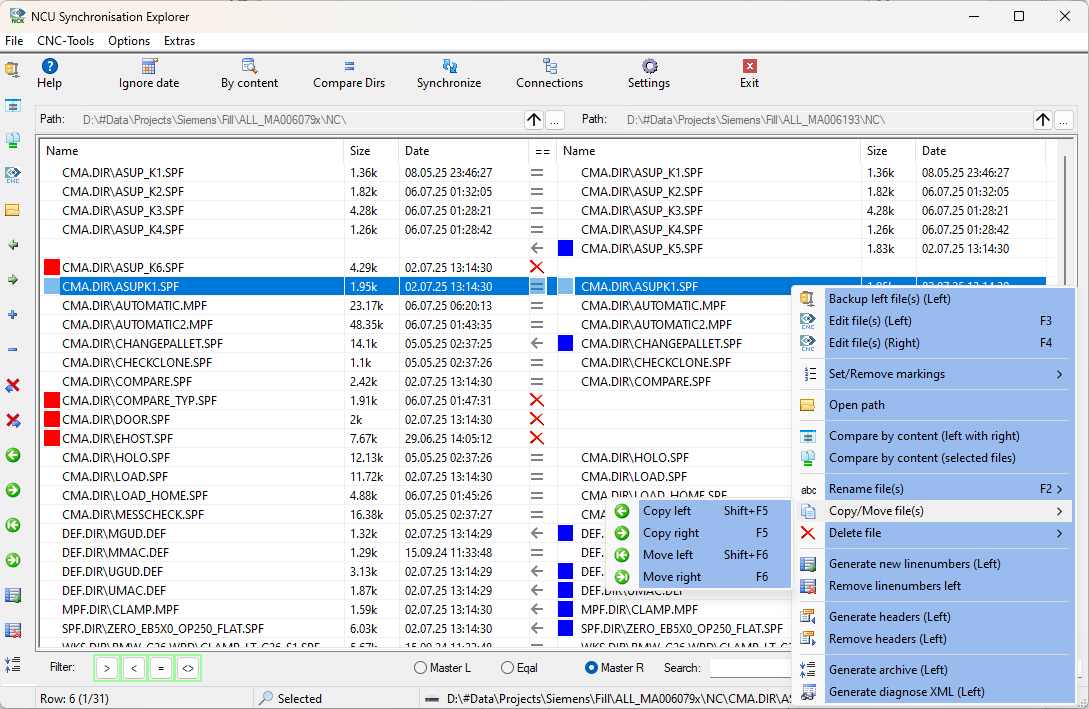Open the CNC-Tools menu

coord(65,41)
